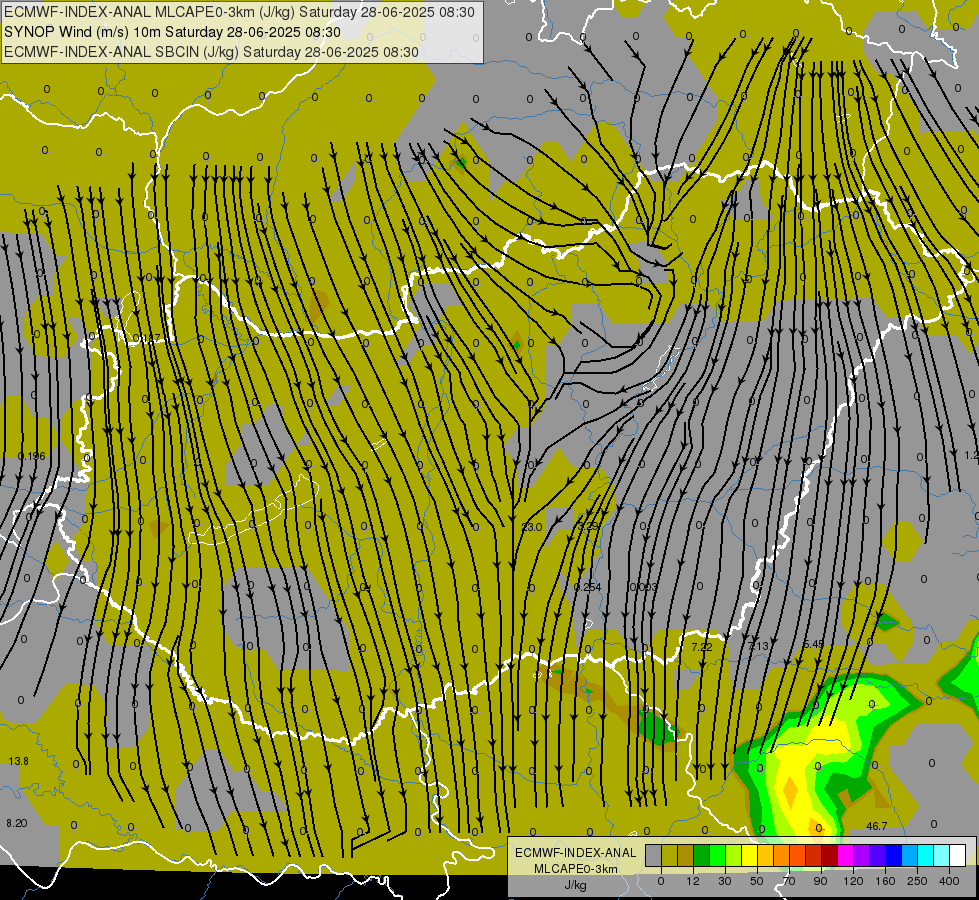Click legend scale value 70
The height and width of the screenshot is (900, 979).
point(789,881)
